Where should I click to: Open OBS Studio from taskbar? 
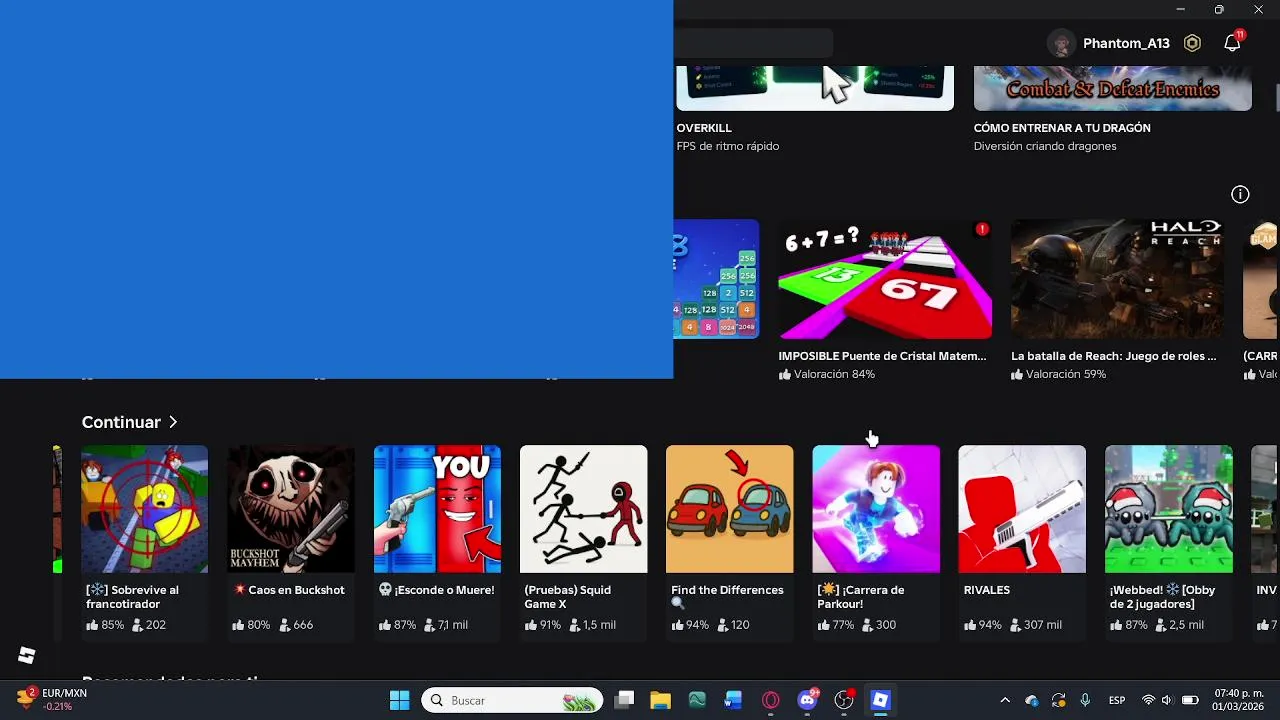tap(844, 700)
